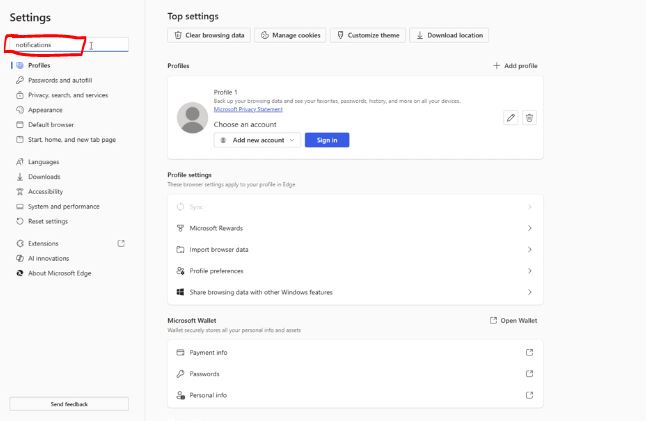Image resolution: width=646 pixels, height=421 pixels.
Task: Click Open Wallet
Action: (514, 320)
